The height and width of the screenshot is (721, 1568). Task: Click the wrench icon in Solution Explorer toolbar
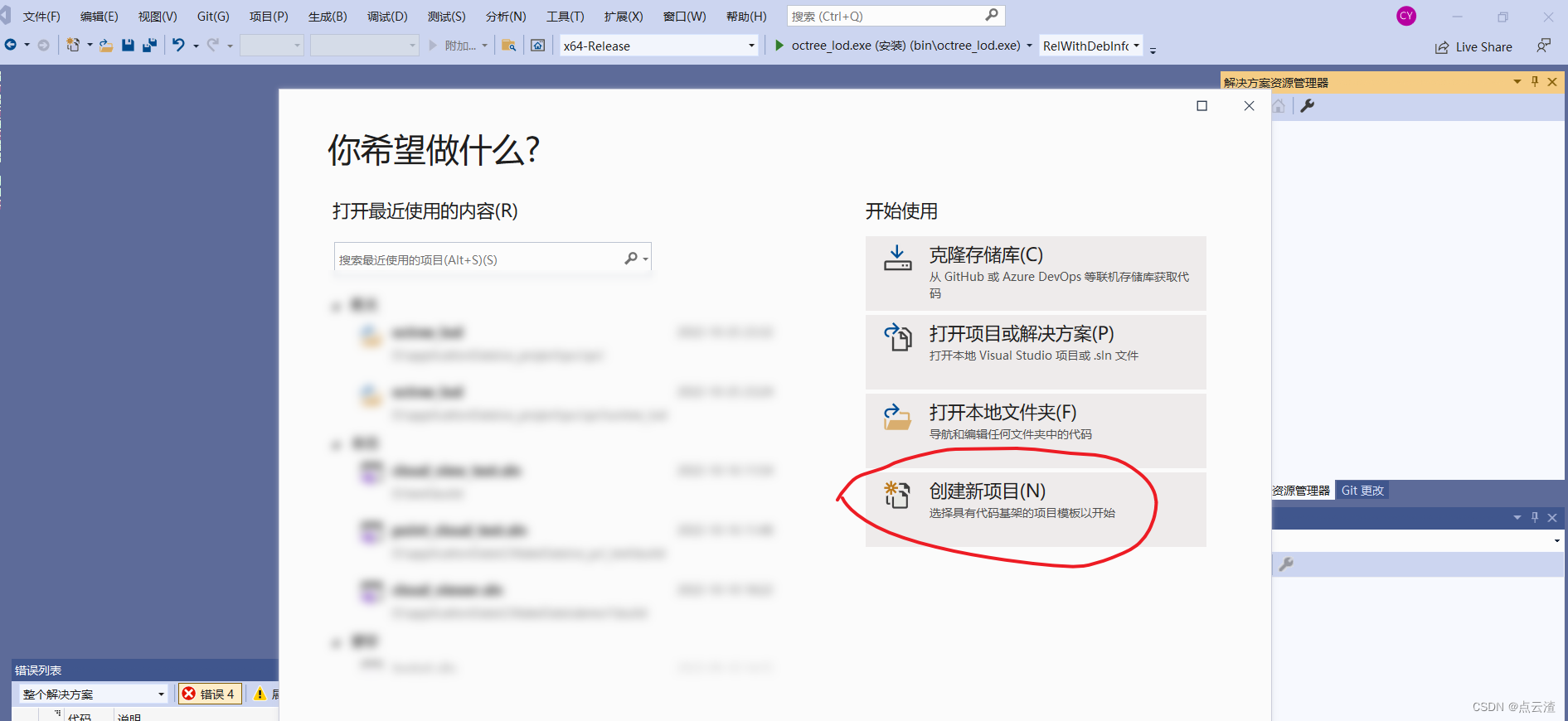click(1308, 106)
